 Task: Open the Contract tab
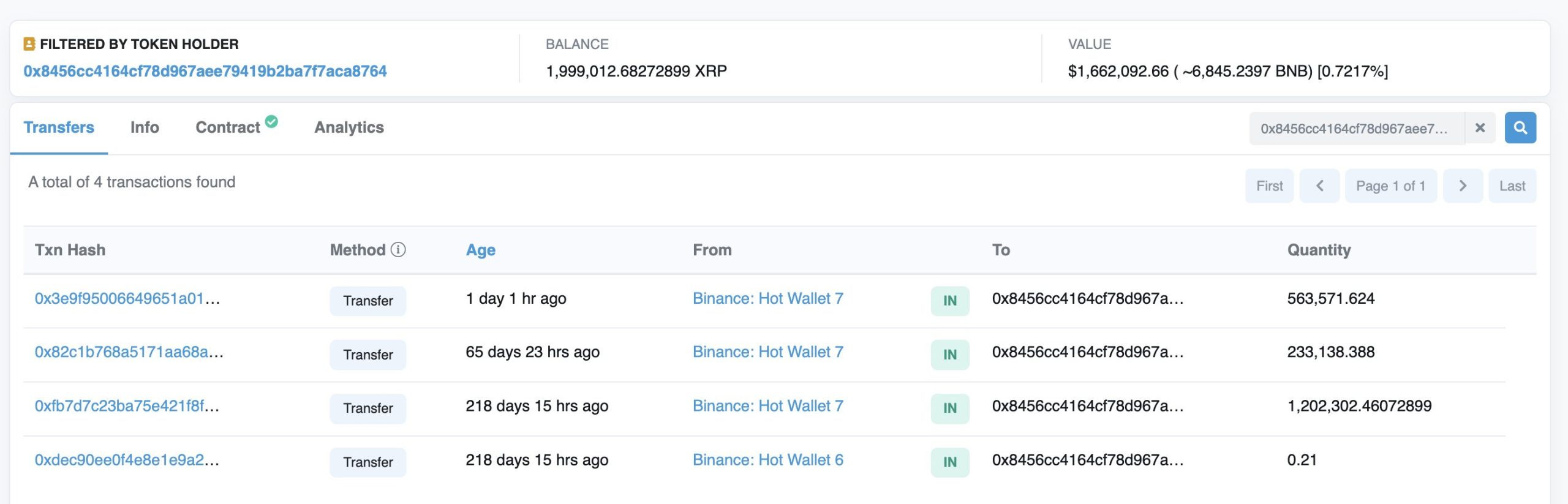[227, 127]
